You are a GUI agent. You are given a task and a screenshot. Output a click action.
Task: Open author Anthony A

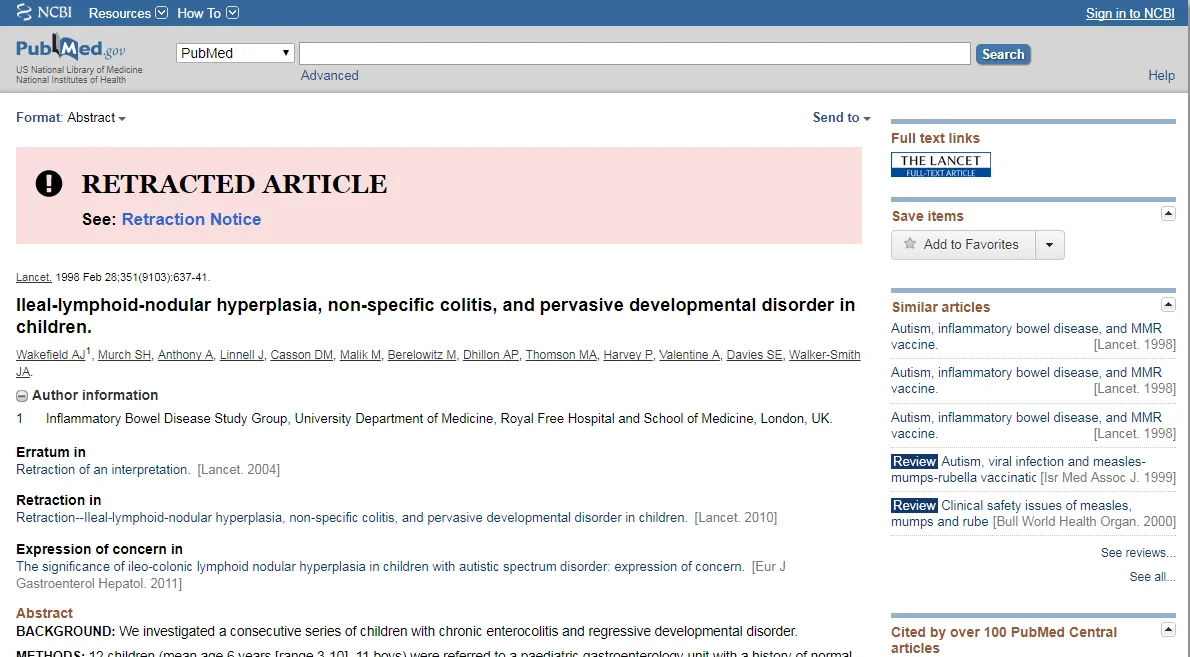coord(185,354)
